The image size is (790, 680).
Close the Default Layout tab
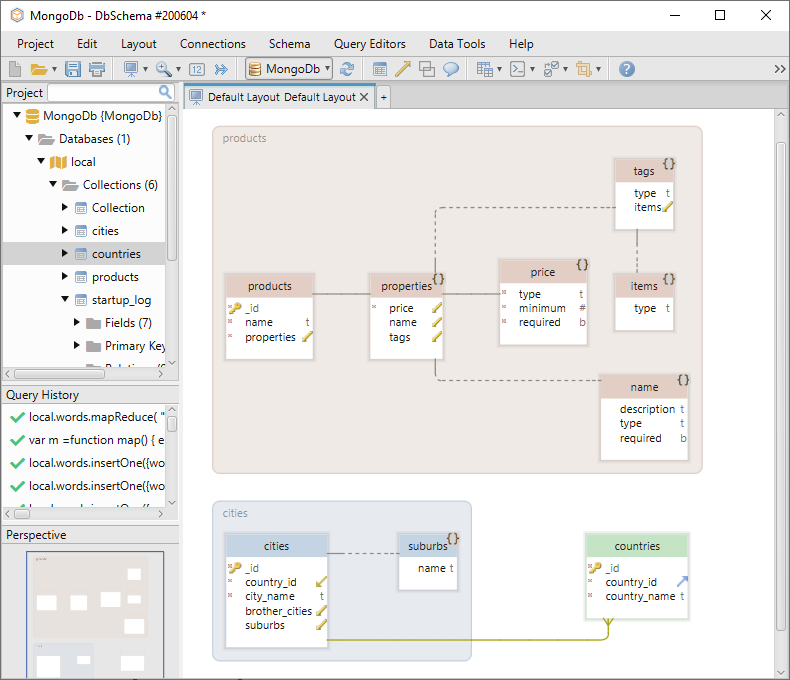pos(364,97)
